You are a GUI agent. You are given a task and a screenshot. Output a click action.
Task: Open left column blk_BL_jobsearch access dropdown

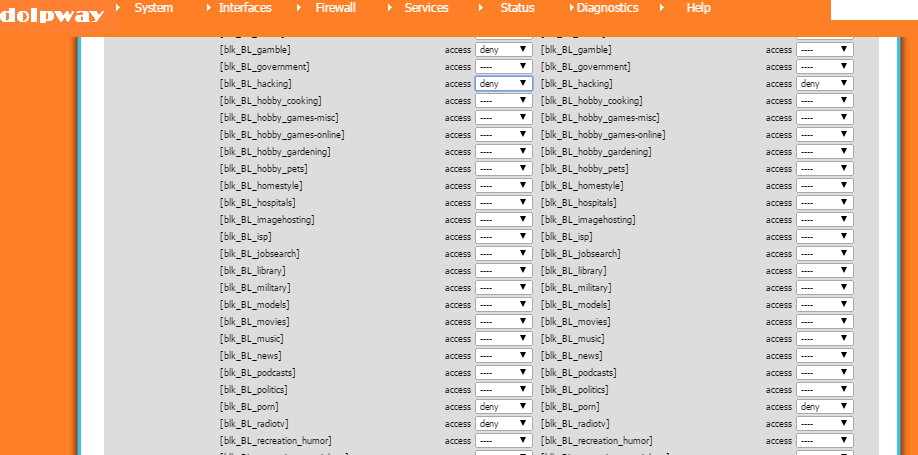pos(503,254)
